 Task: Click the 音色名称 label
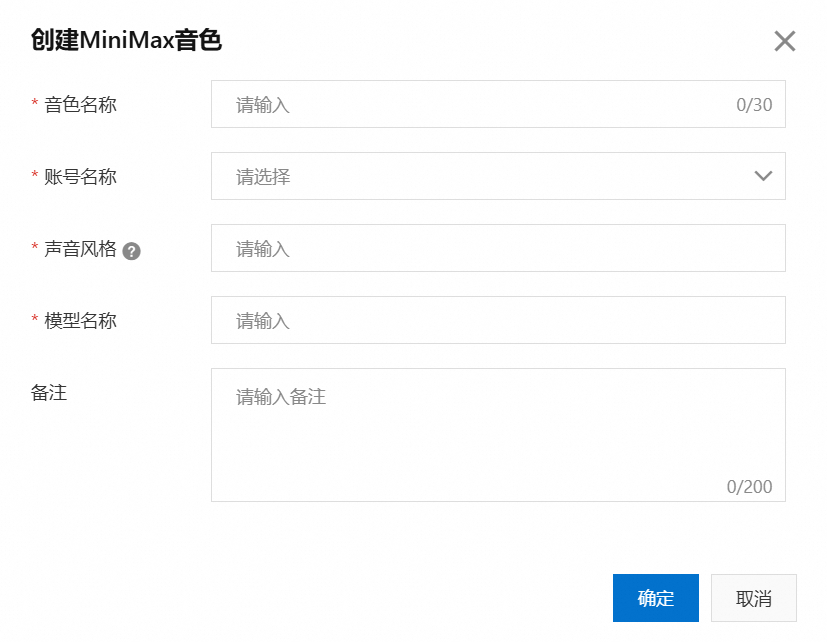click(x=80, y=104)
